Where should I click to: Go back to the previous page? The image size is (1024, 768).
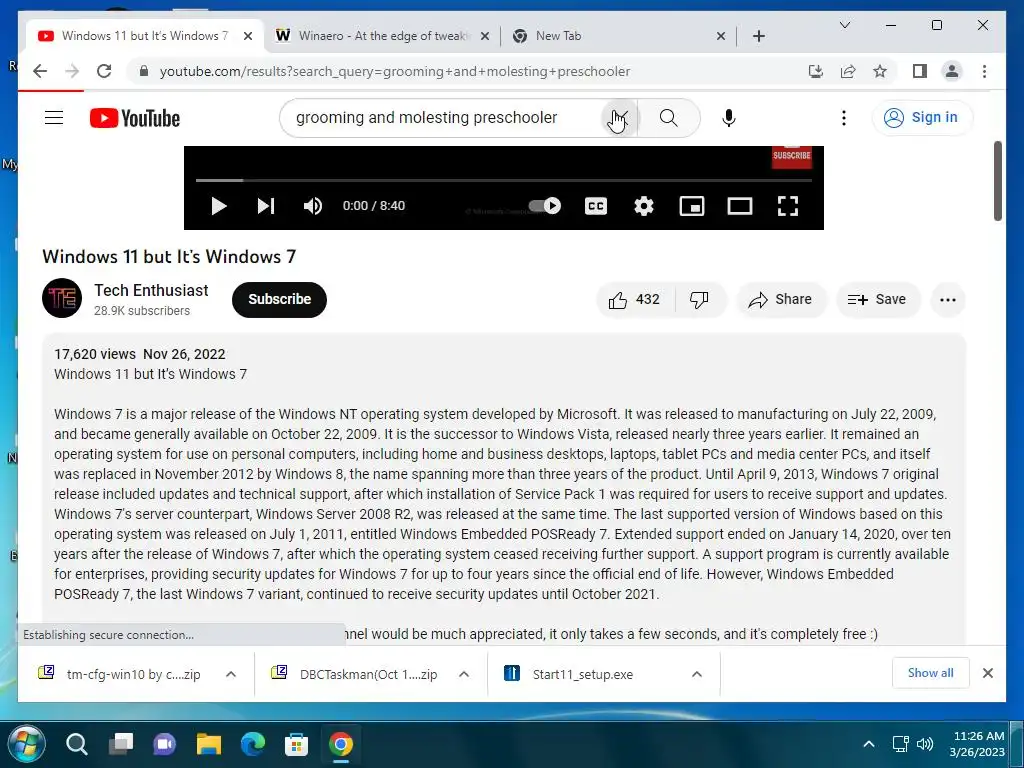point(40,71)
